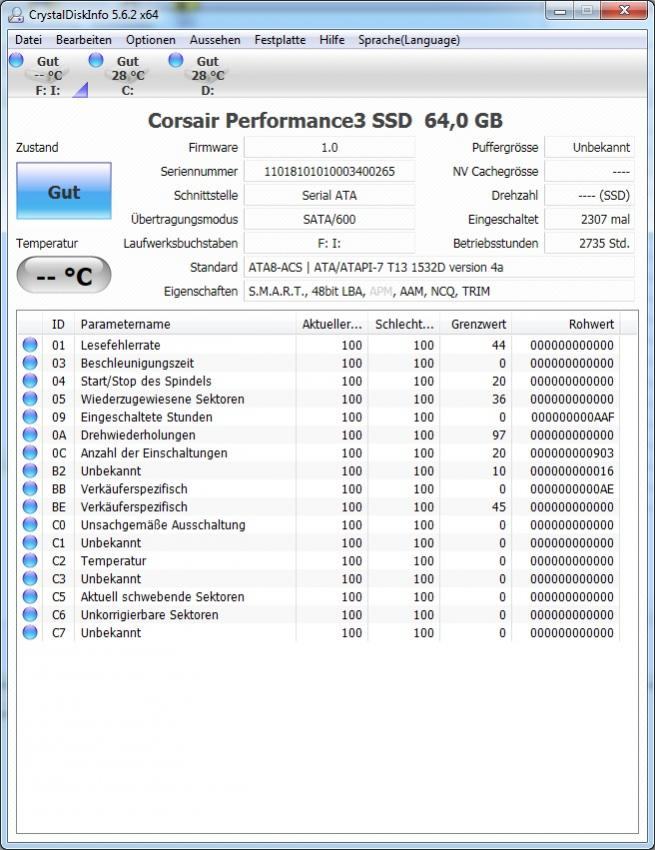Click status orb for C7 Unbekannt row
The image size is (655, 850).
point(30,632)
